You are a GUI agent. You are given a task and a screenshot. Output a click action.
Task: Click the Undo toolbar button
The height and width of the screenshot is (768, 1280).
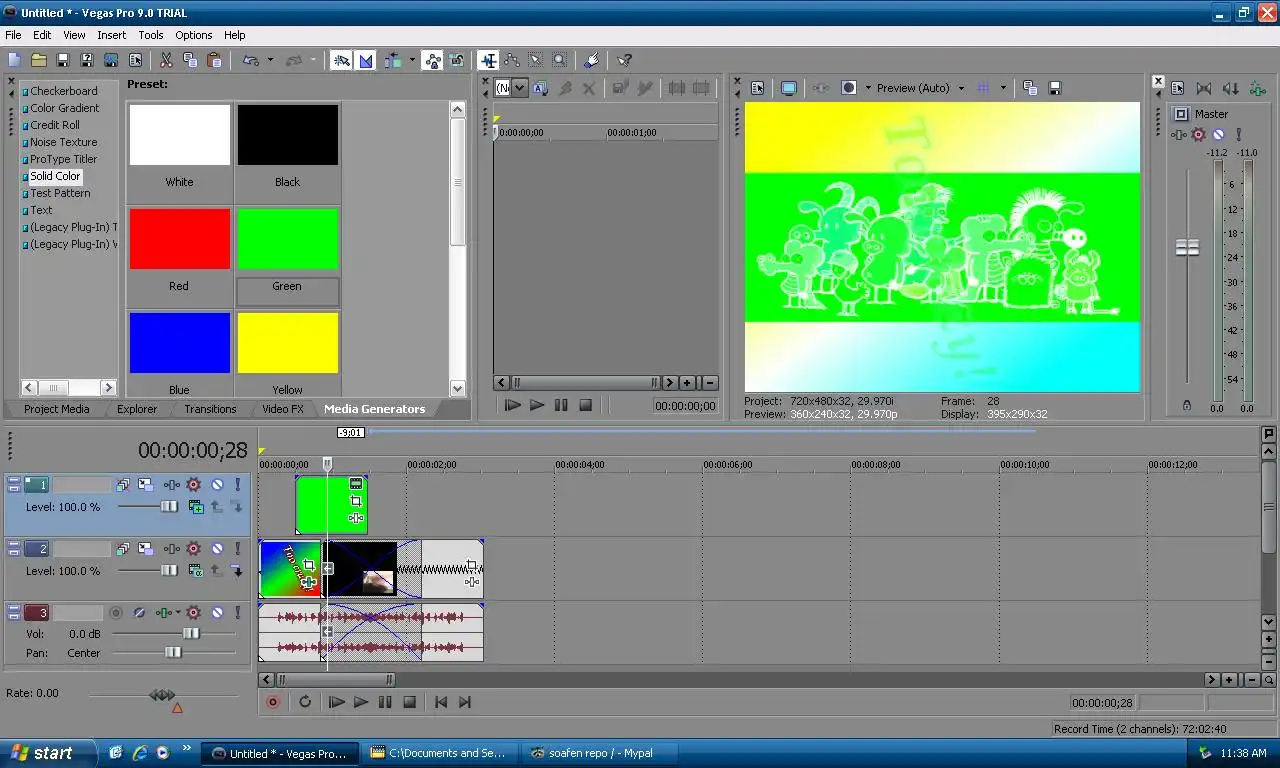pyautogui.click(x=251, y=60)
